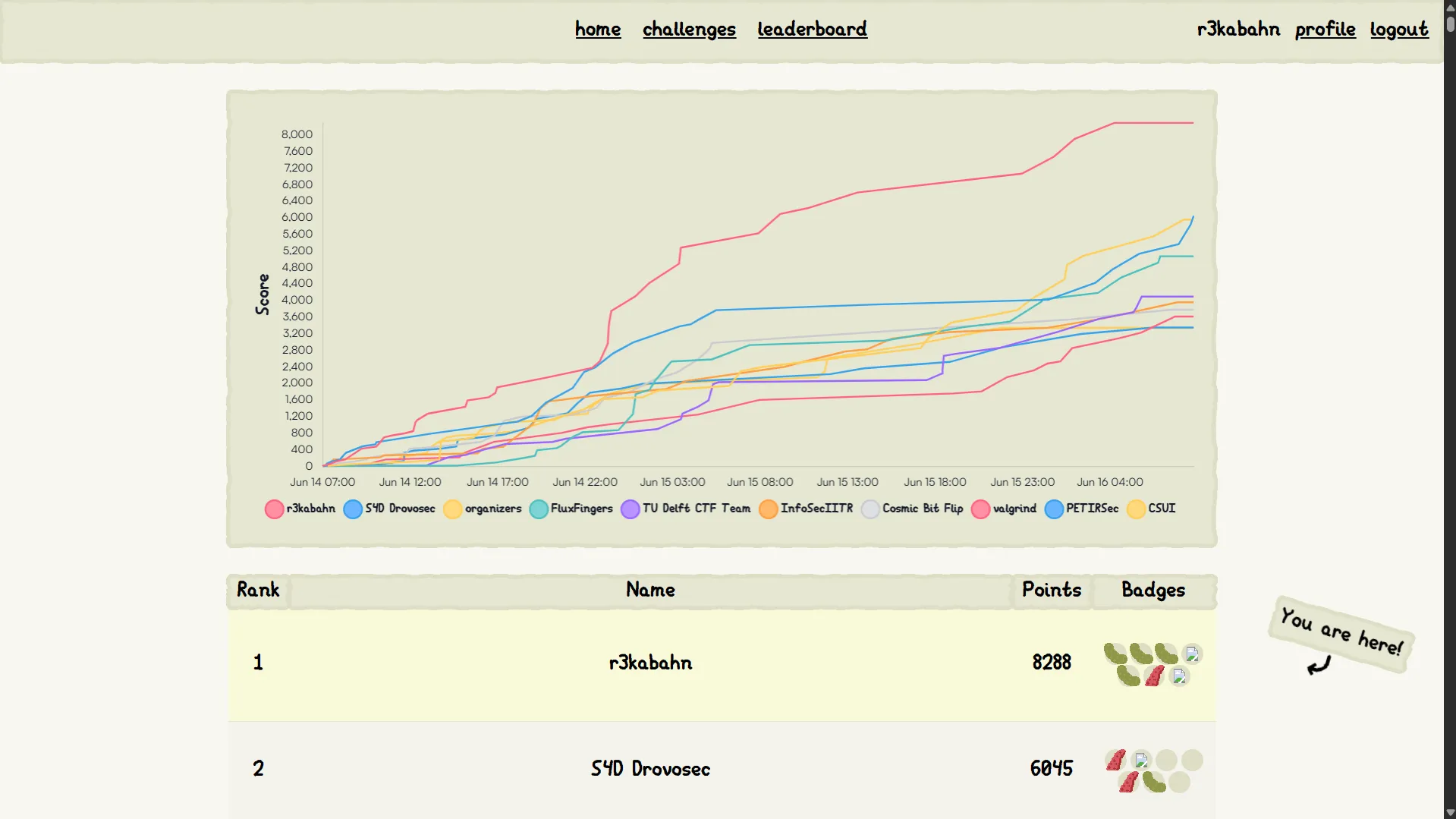Click the red badge in r3kabahn's row
Screen dimensions: 1456x819
1154,676
